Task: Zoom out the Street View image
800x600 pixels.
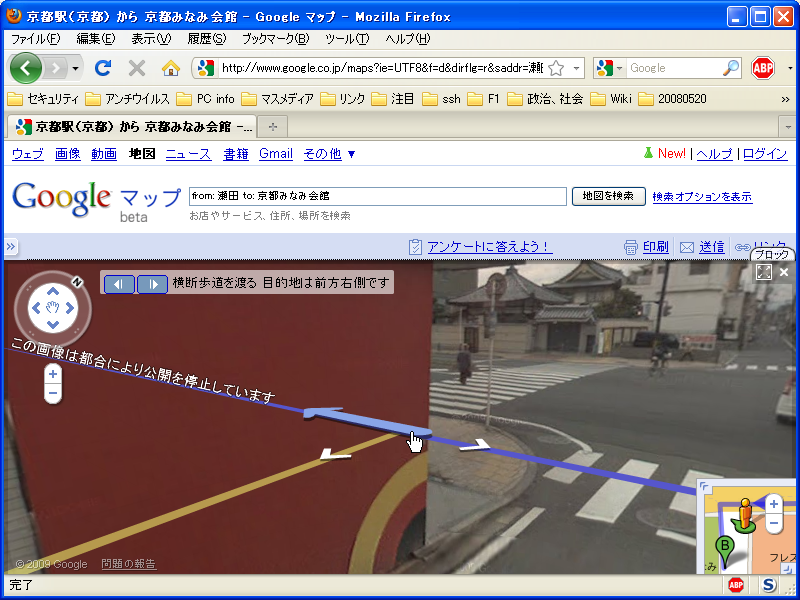Action: pyautogui.click(x=53, y=393)
